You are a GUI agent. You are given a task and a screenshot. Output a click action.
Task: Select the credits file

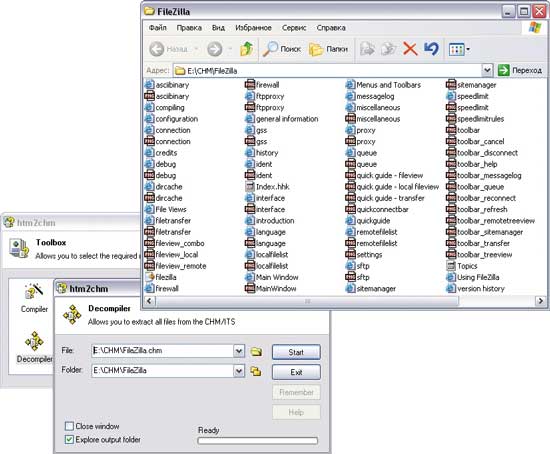(161, 153)
